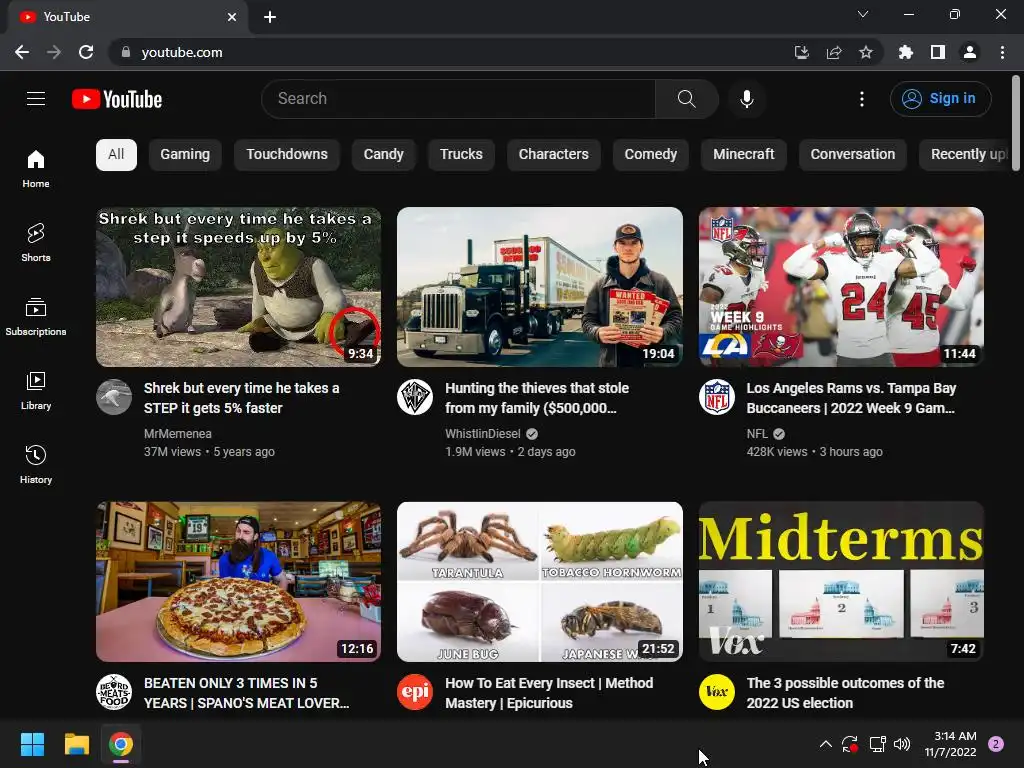Viewport: 1024px width, 768px height.
Task: Click the install app icon in address bar
Action: [x=801, y=52]
